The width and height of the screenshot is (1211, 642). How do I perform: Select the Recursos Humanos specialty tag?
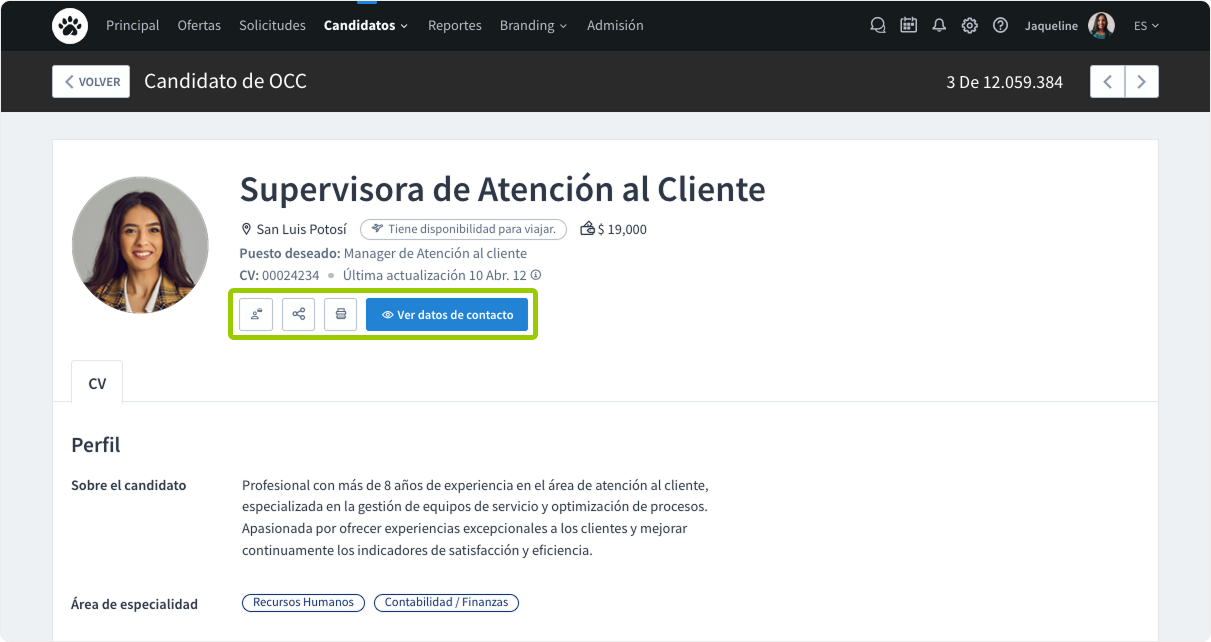coord(303,602)
